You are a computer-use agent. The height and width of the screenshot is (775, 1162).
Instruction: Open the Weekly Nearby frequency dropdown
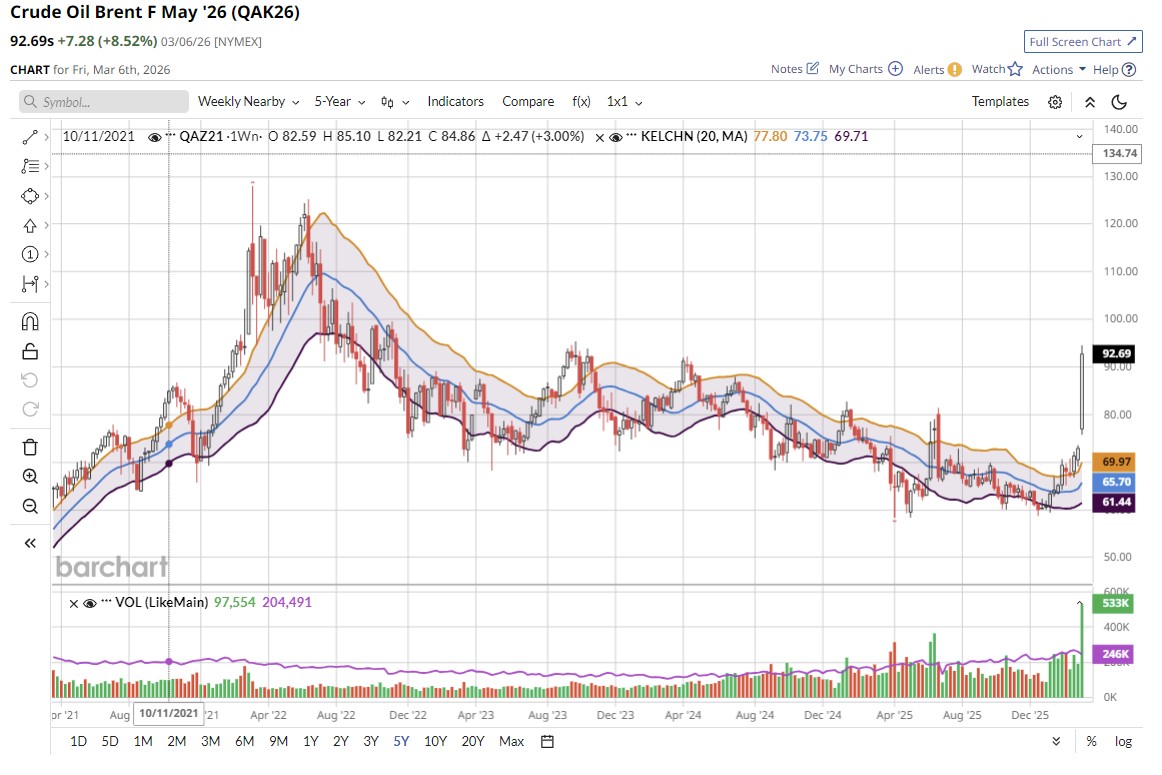click(248, 102)
